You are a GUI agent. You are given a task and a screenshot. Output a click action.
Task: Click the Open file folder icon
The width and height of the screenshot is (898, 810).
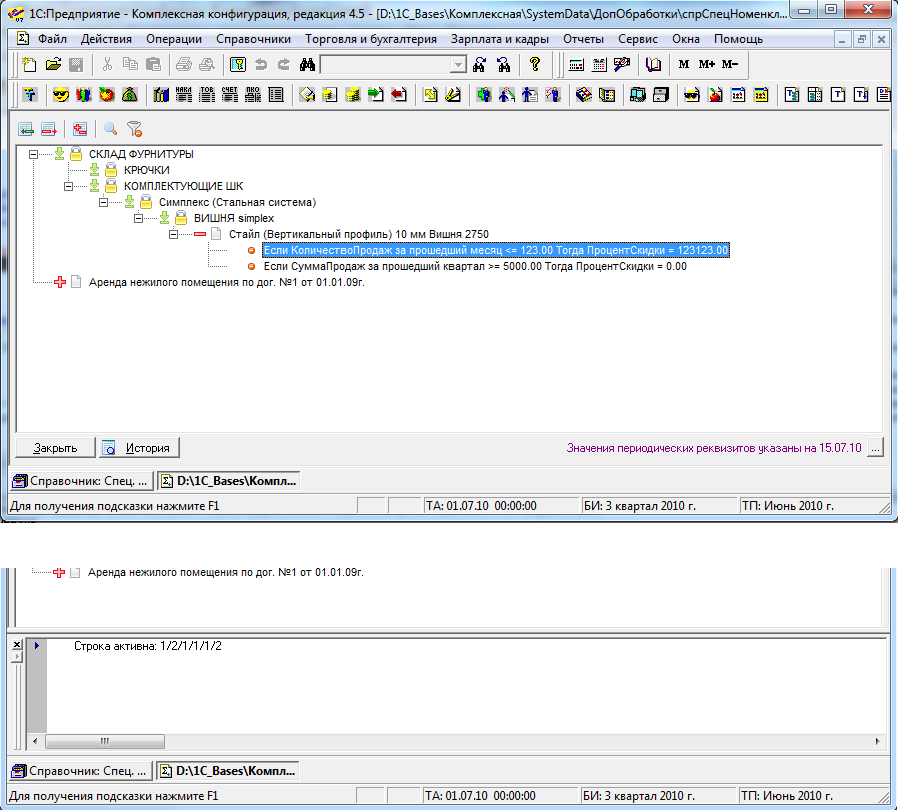pyautogui.click(x=52, y=65)
